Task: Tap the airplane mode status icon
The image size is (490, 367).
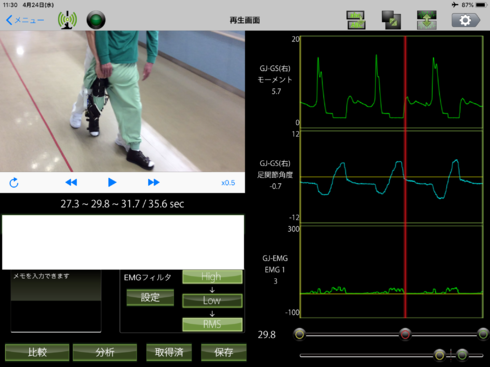Action: pyautogui.click(x=455, y=5)
